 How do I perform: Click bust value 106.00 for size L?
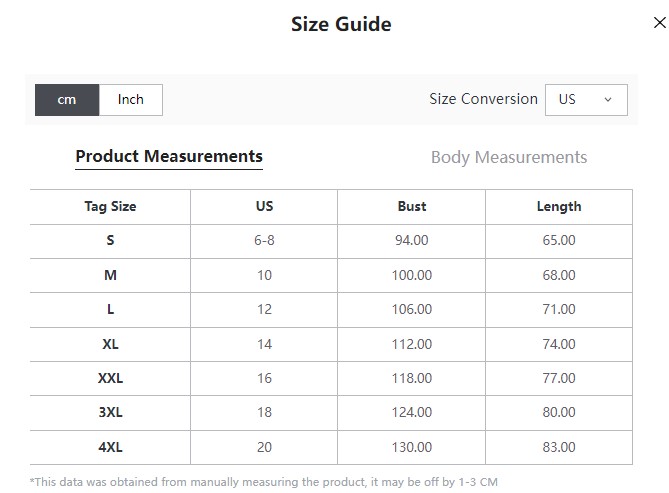click(412, 309)
